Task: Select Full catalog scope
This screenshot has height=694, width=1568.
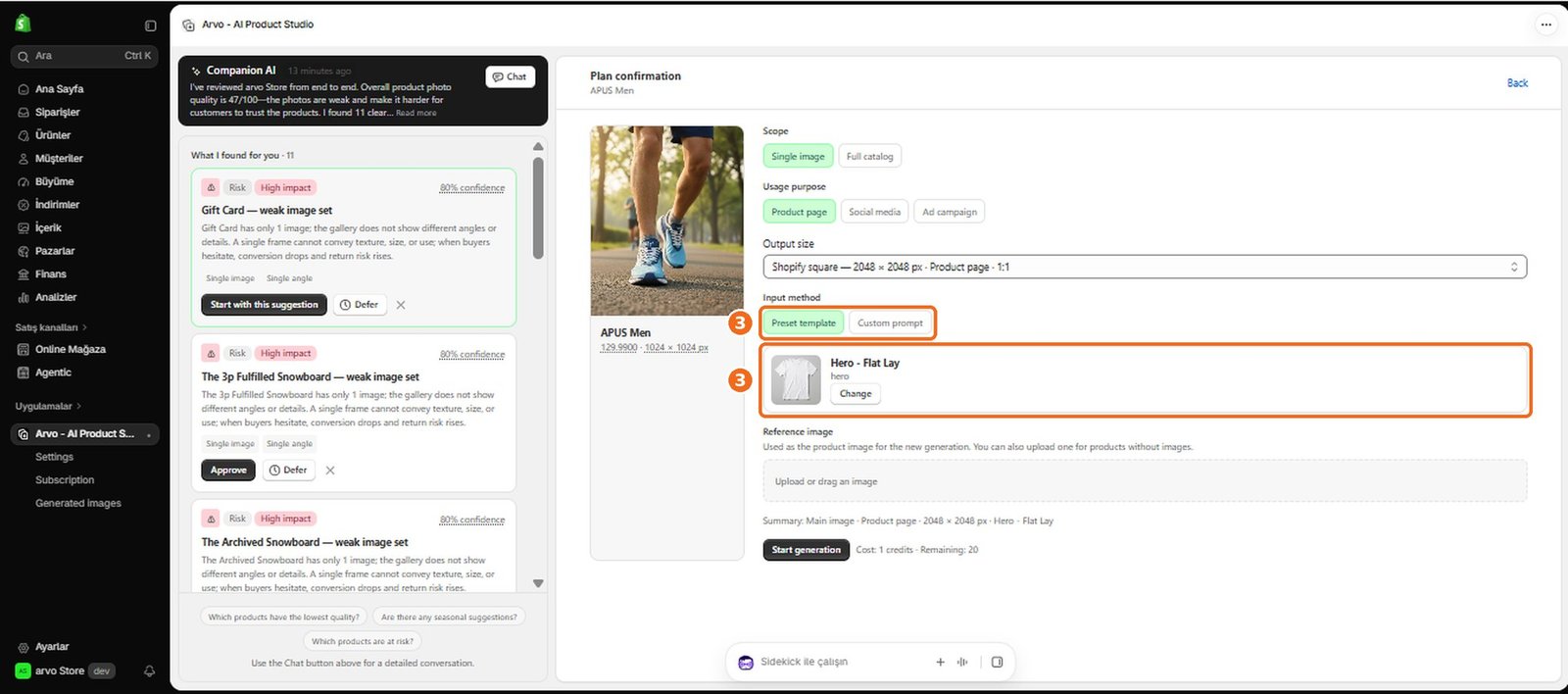Action: (869, 157)
